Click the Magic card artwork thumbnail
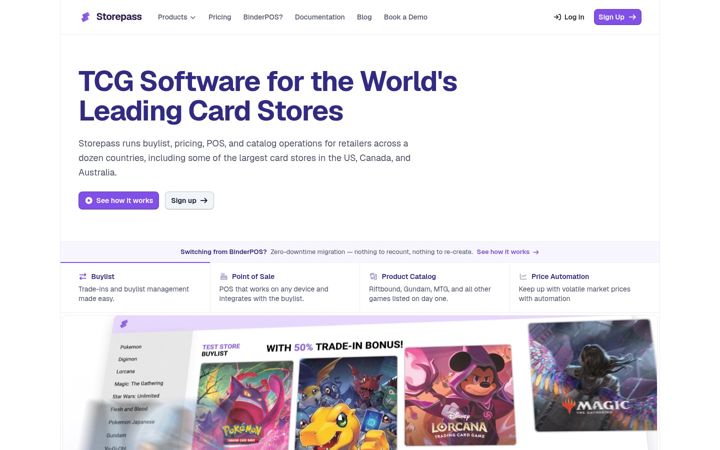The height and width of the screenshot is (450, 720). 593,375
